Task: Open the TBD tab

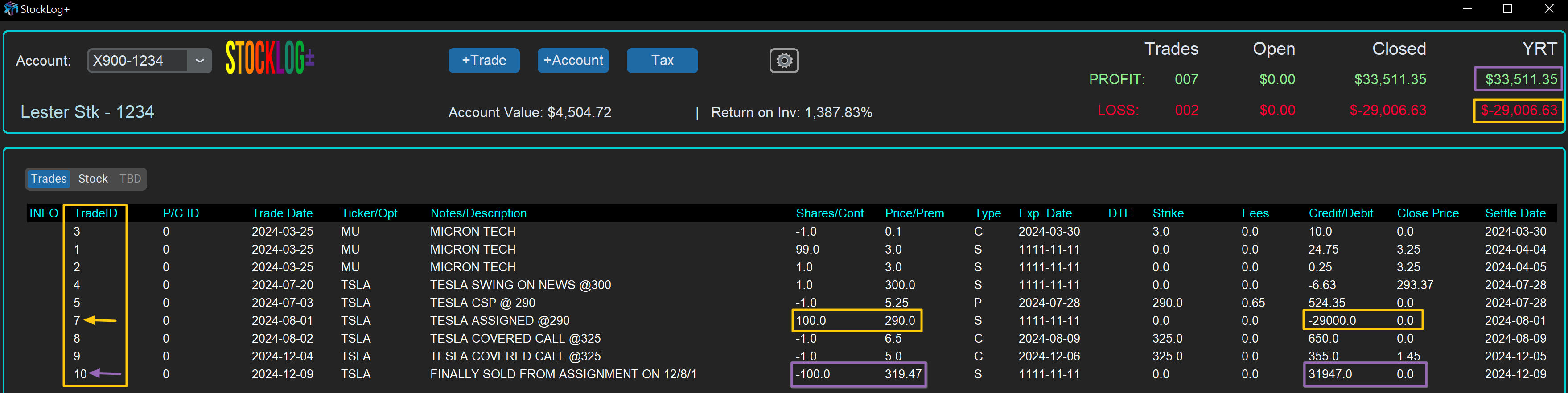Action: 130,179
